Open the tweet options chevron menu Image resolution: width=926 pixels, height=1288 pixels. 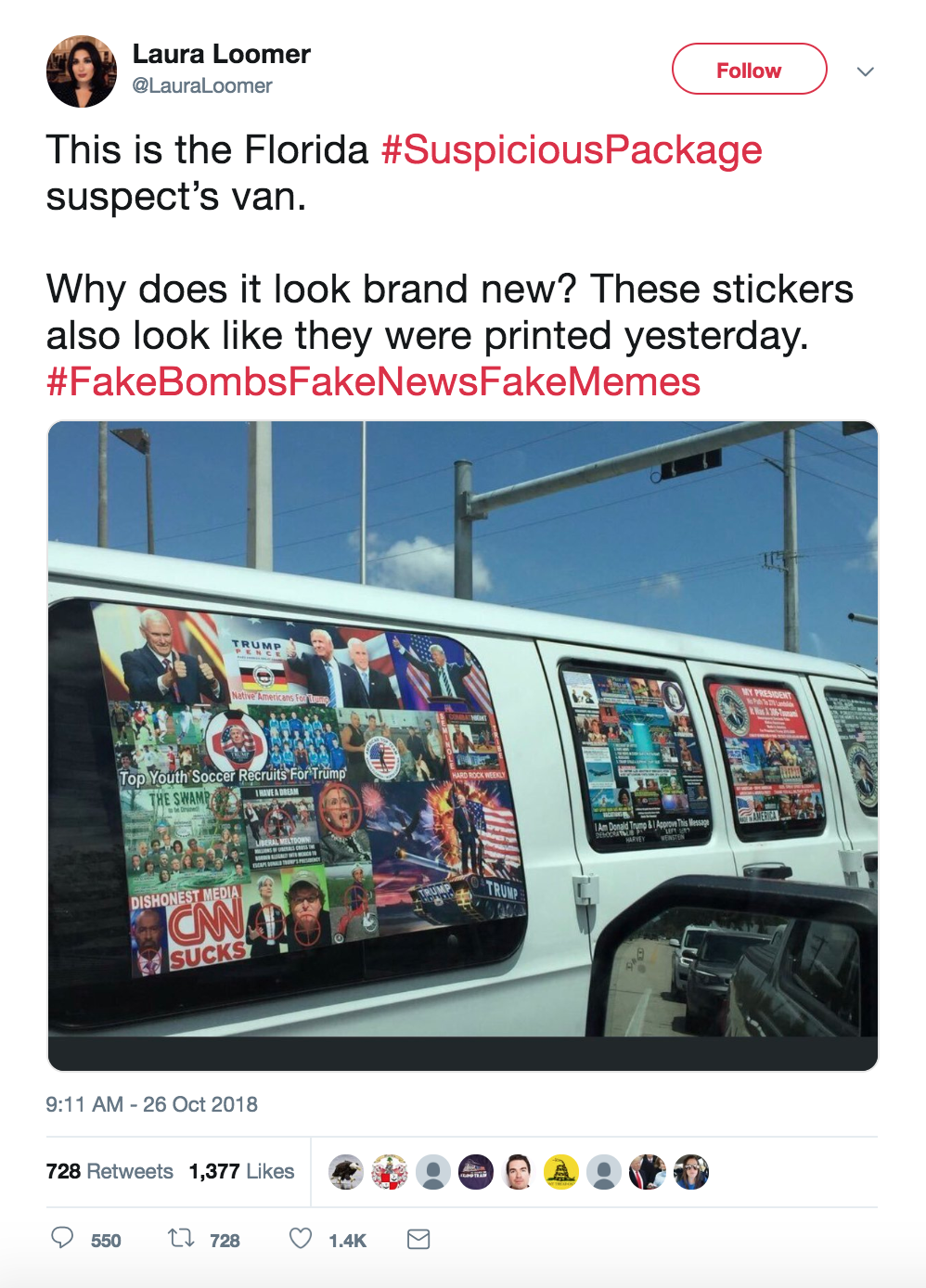point(865,71)
